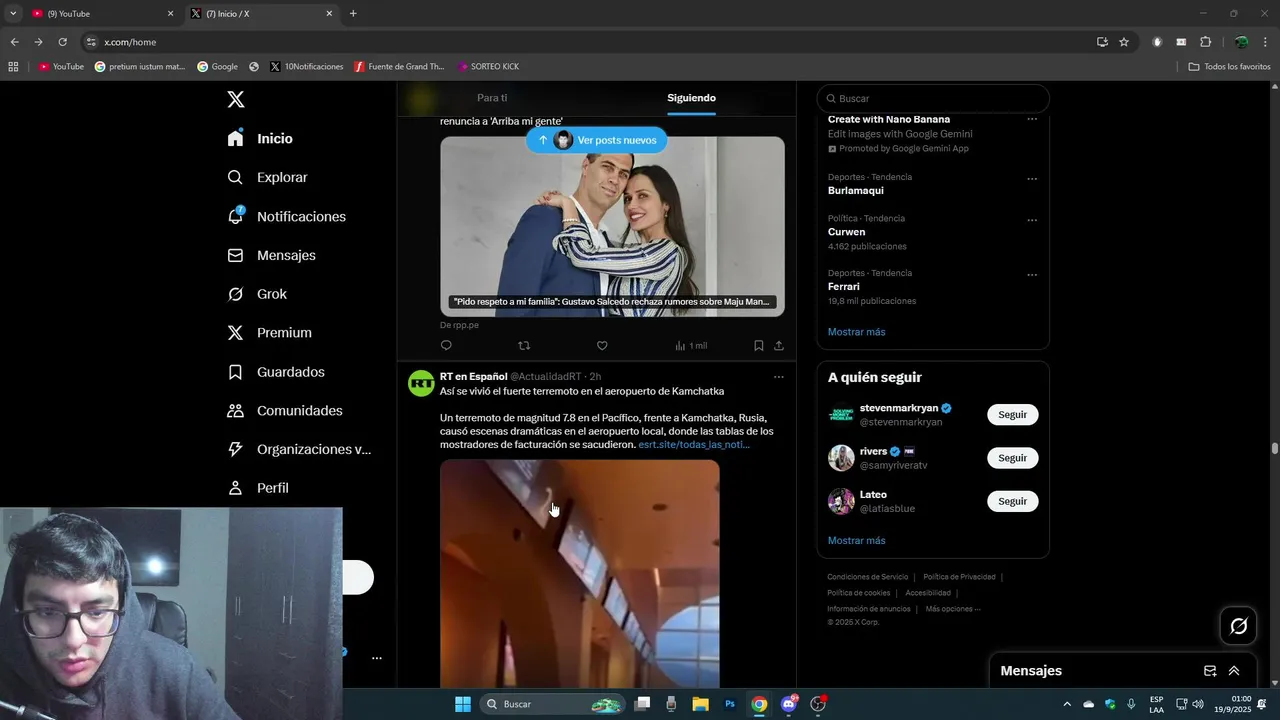Image resolution: width=1280 pixels, height=720 pixels.
Task: Open more options for Ferrari trend
Action: (x=1032, y=275)
